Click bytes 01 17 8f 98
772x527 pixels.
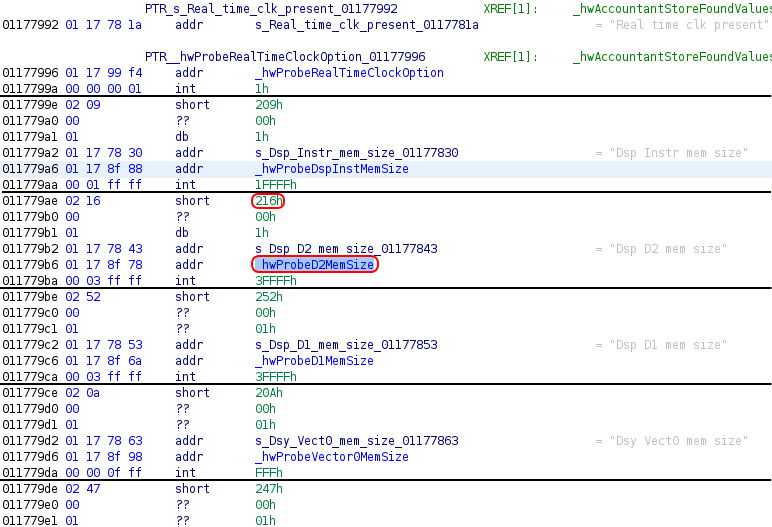(x=104, y=457)
